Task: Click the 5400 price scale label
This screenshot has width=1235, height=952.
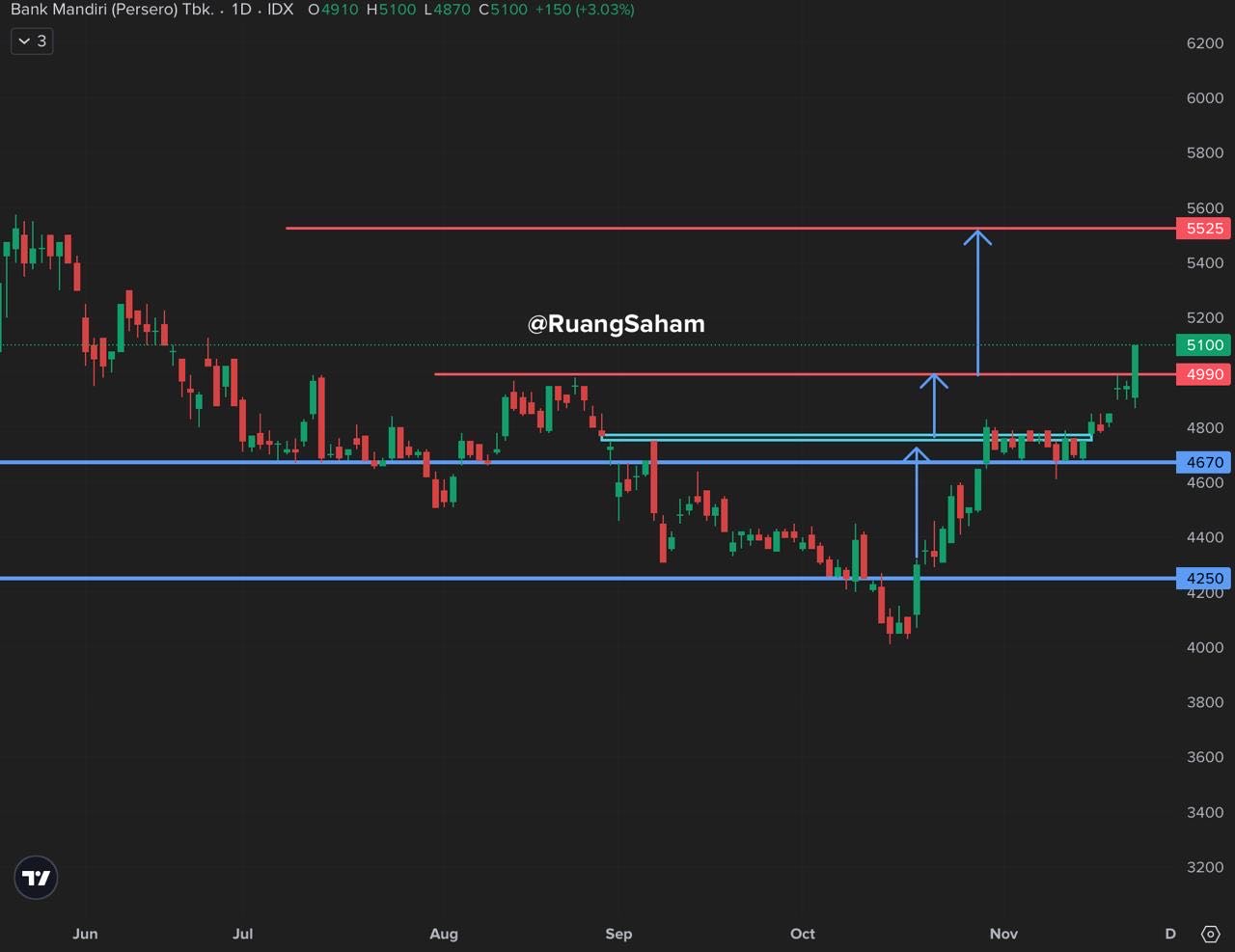Action: point(1205,263)
